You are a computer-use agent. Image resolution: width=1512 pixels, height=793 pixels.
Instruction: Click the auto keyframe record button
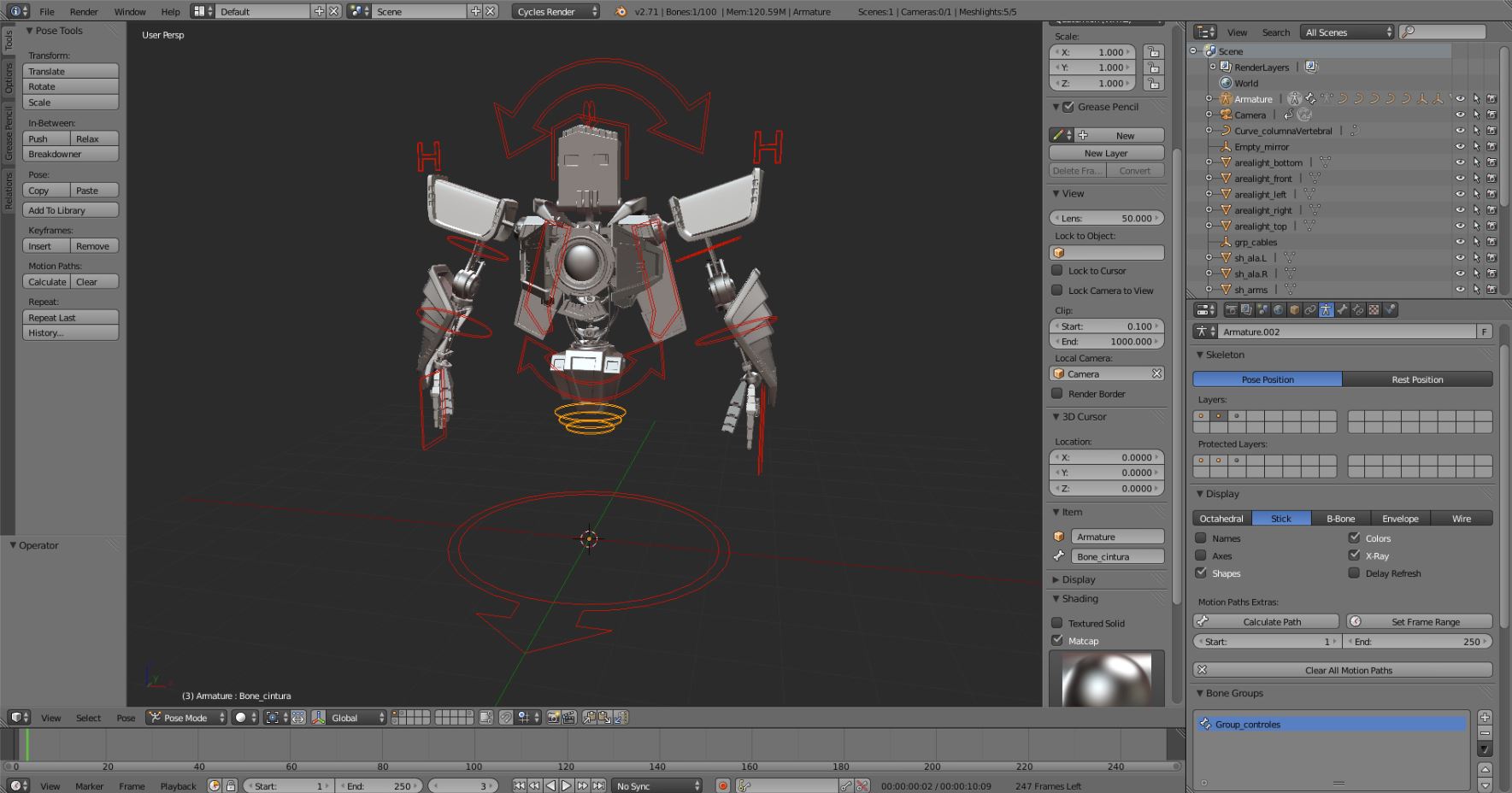(x=722, y=786)
